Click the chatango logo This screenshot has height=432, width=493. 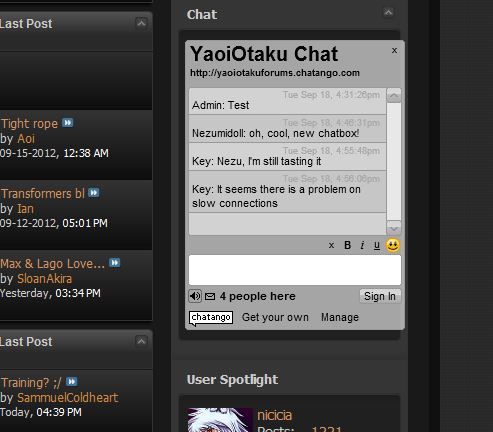pyautogui.click(x=211, y=318)
